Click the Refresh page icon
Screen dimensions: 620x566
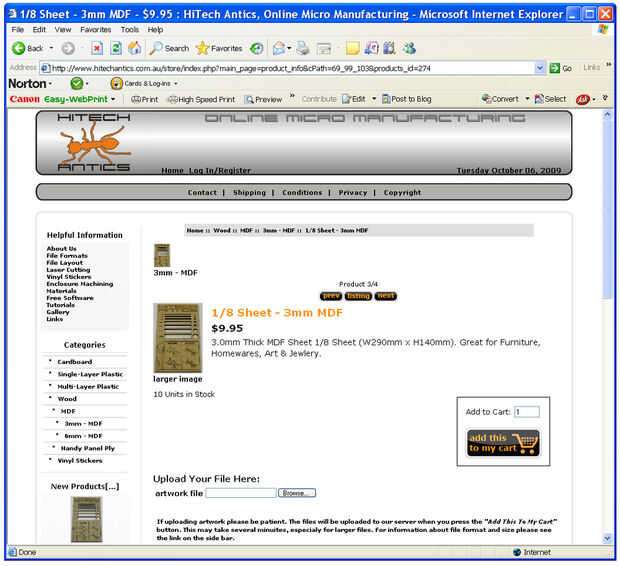[116, 48]
